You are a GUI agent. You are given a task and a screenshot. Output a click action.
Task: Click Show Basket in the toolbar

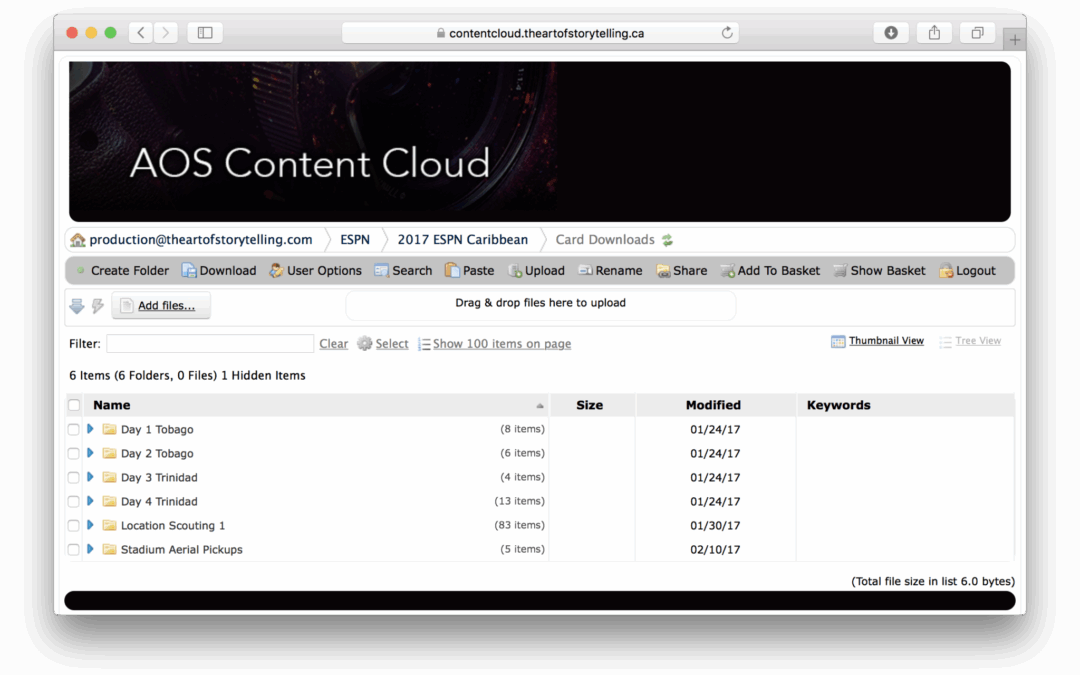[x=880, y=271]
